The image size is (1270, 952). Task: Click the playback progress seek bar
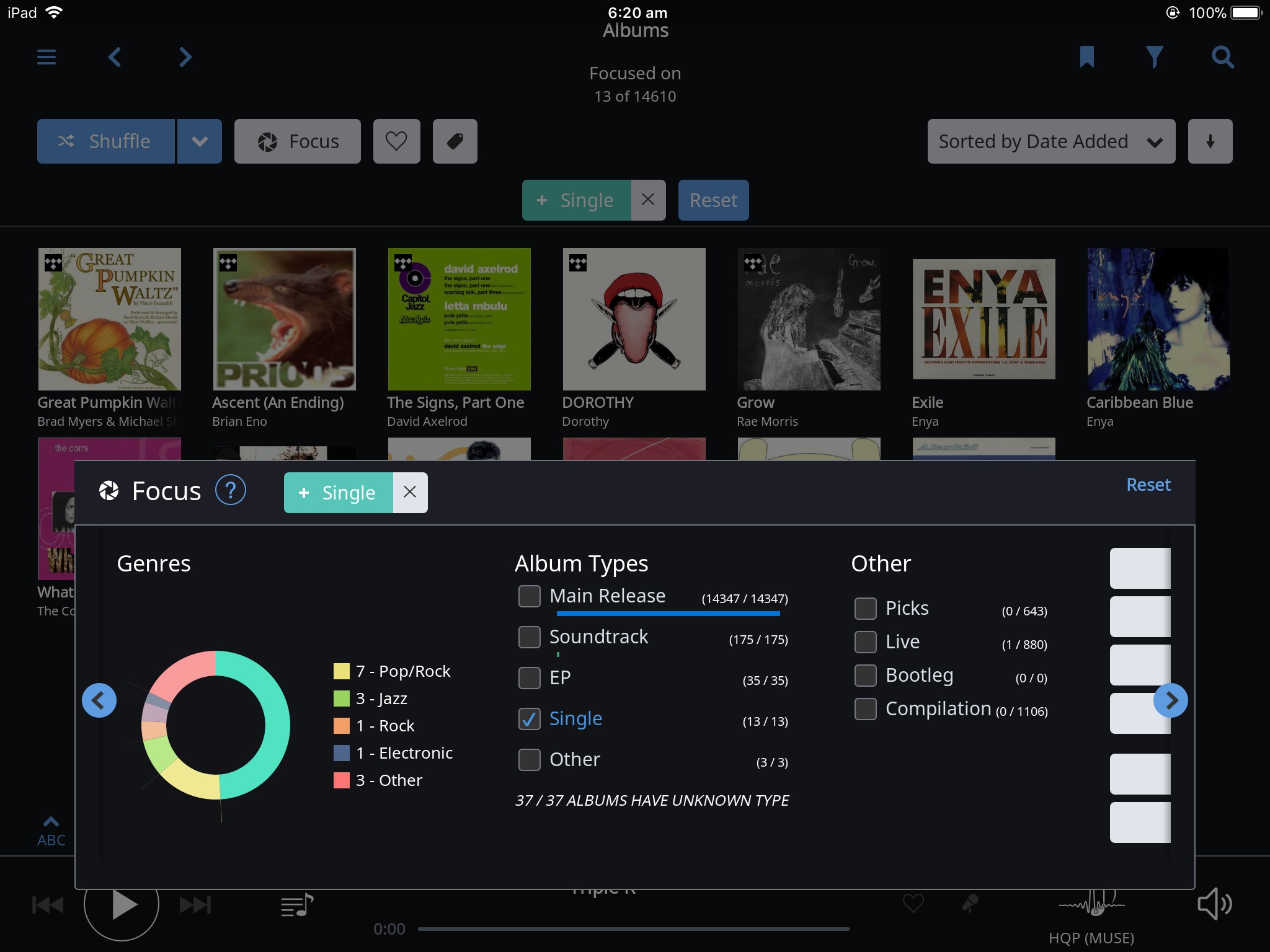tap(633, 929)
